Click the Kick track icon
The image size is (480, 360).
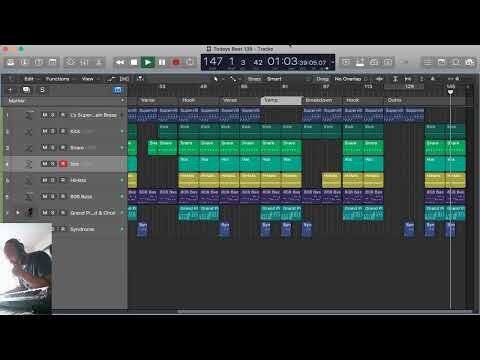pos(29,132)
